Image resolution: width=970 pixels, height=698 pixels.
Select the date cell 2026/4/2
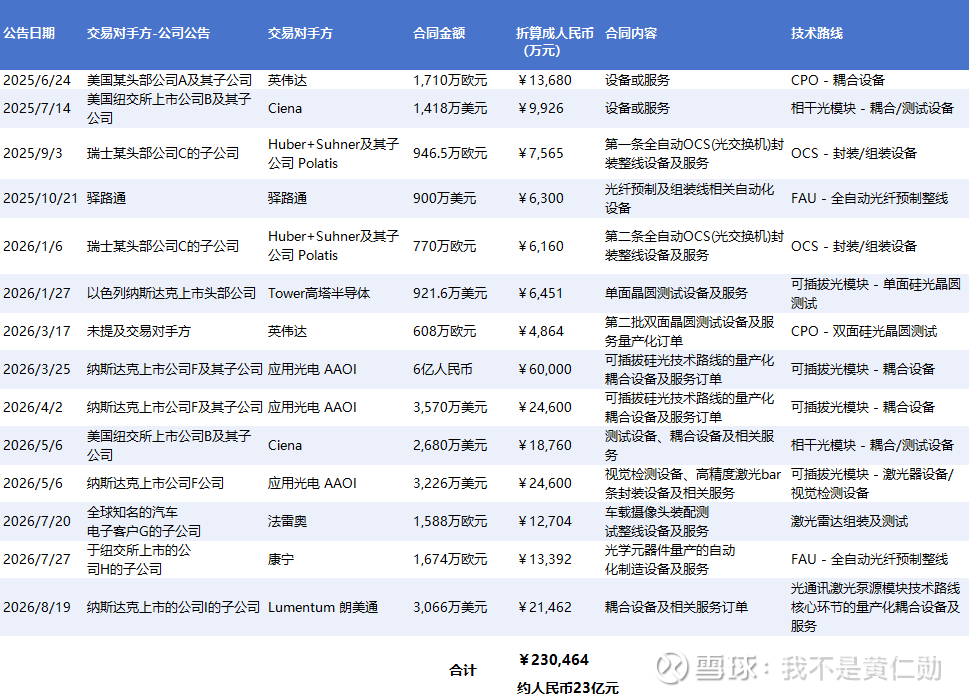pos(33,408)
